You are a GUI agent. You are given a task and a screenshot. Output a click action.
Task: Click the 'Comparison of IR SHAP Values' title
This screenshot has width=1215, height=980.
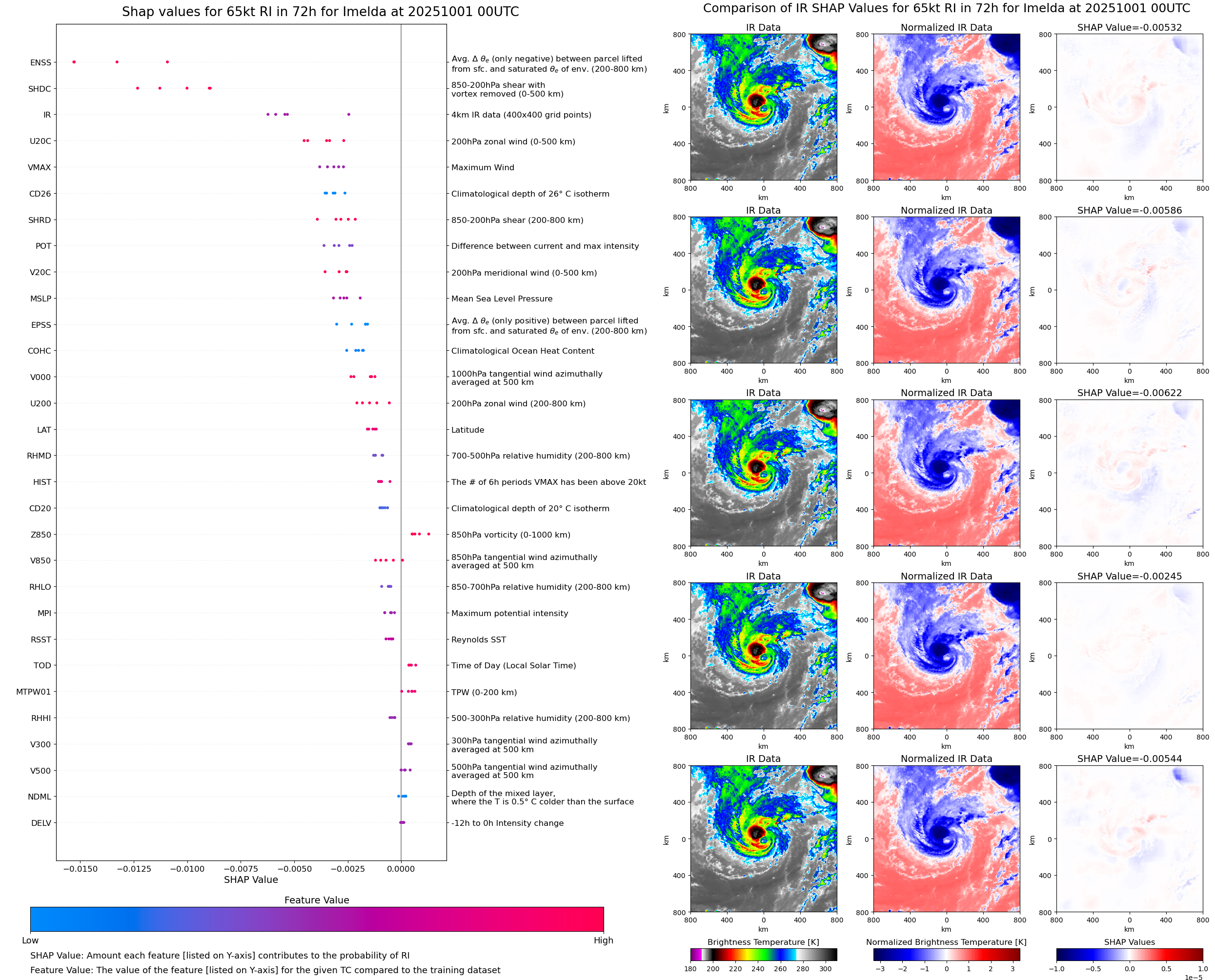point(946,8)
